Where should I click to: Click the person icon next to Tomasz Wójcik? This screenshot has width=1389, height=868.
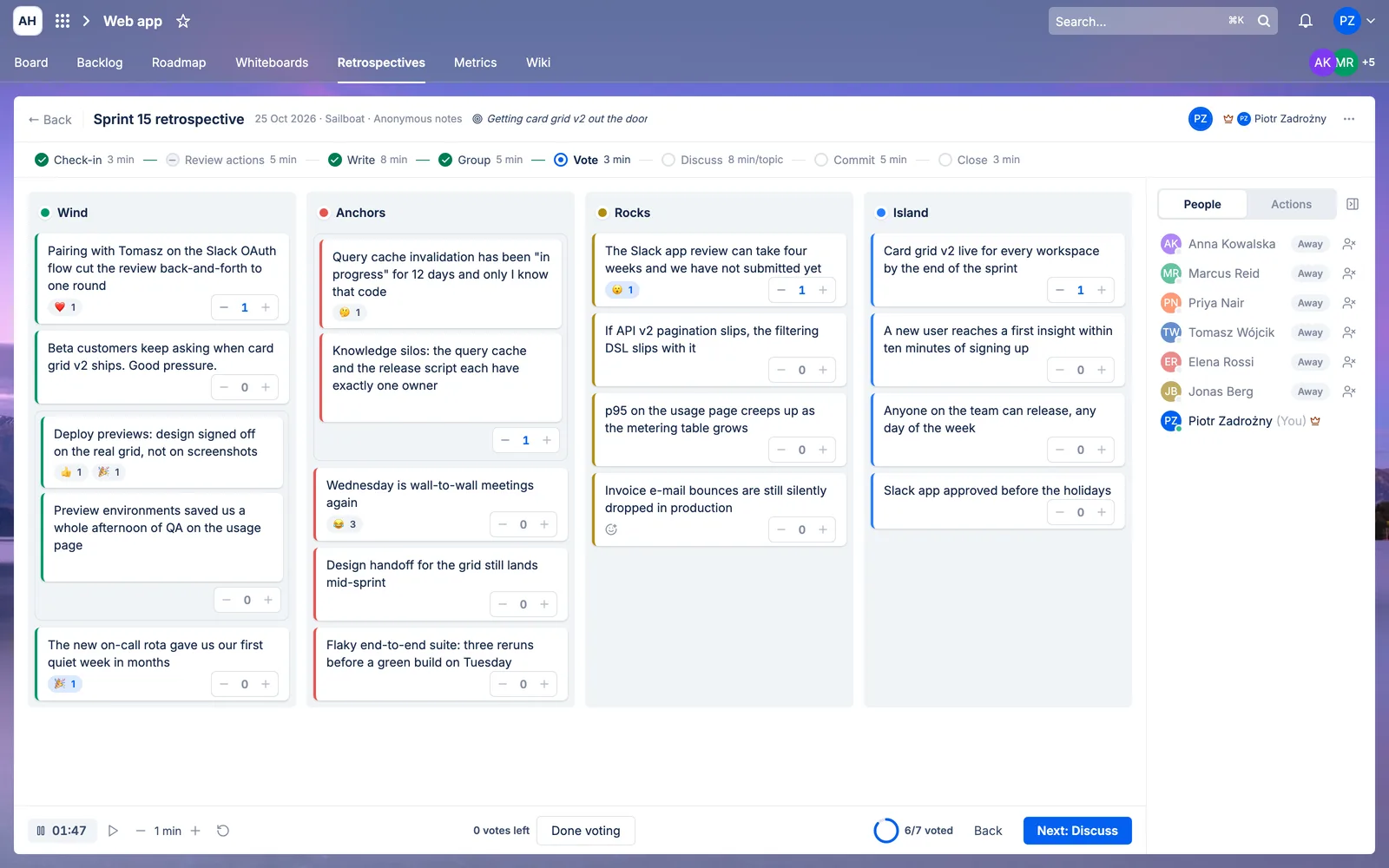[1349, 332]
